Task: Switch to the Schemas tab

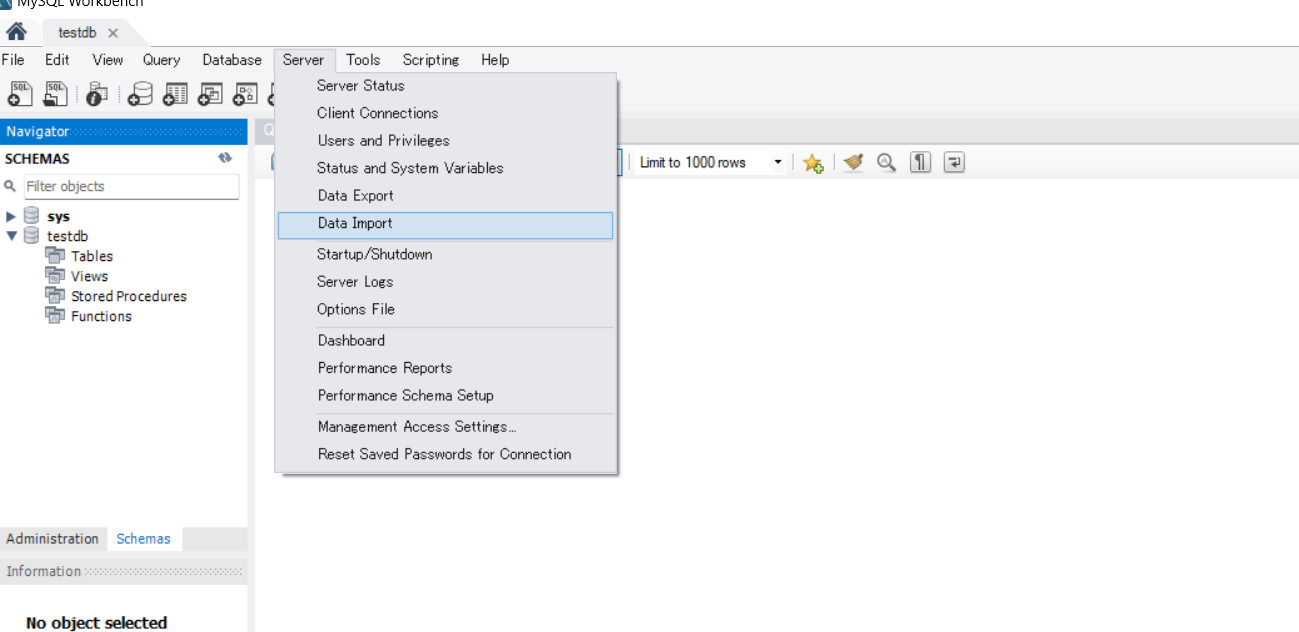Action: pyautogui.click(x=144, y=539)
